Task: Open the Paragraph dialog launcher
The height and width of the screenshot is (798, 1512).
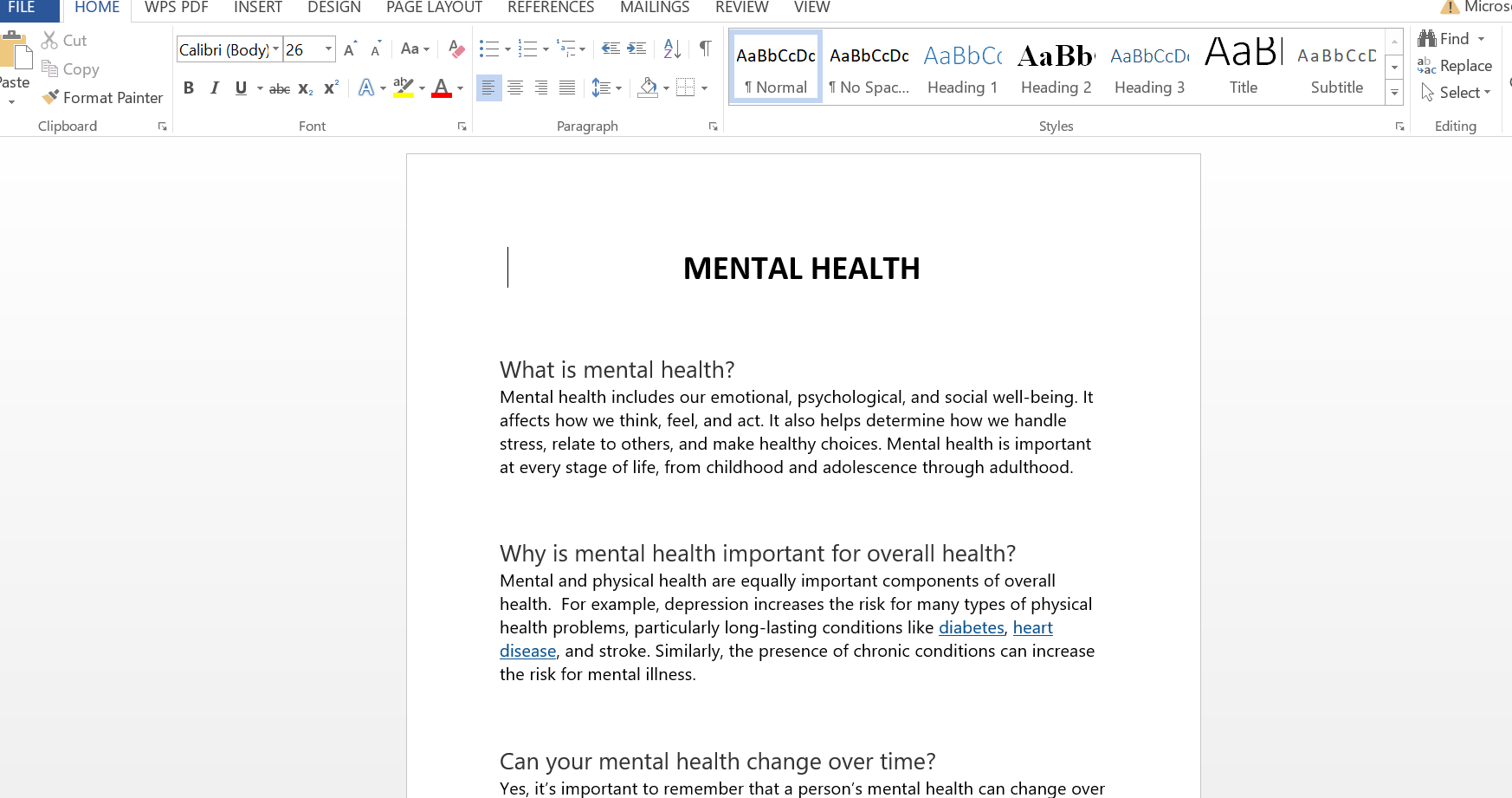Action: [714, 127]
